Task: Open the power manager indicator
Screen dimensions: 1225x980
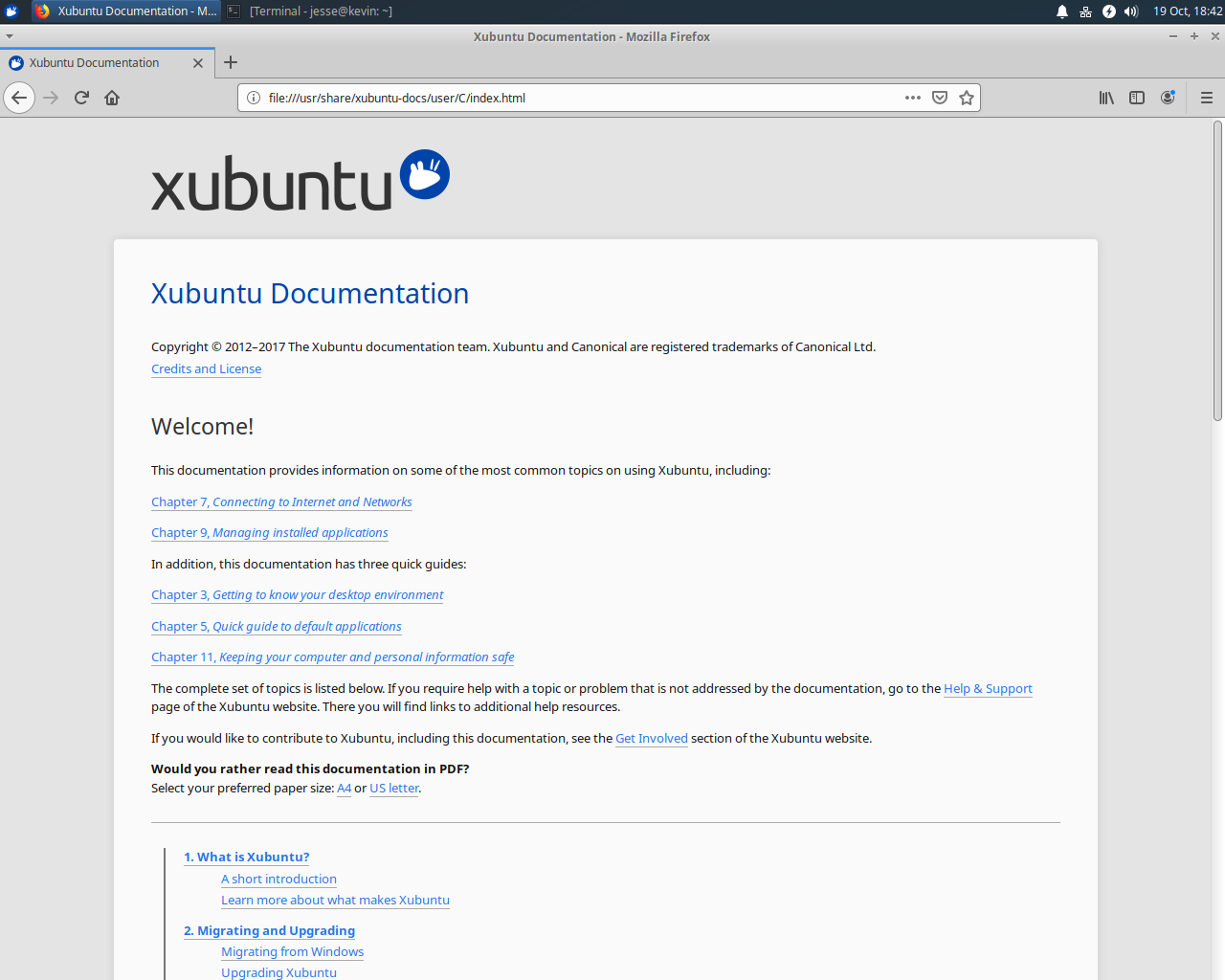Action: (x=1108, y=11)
